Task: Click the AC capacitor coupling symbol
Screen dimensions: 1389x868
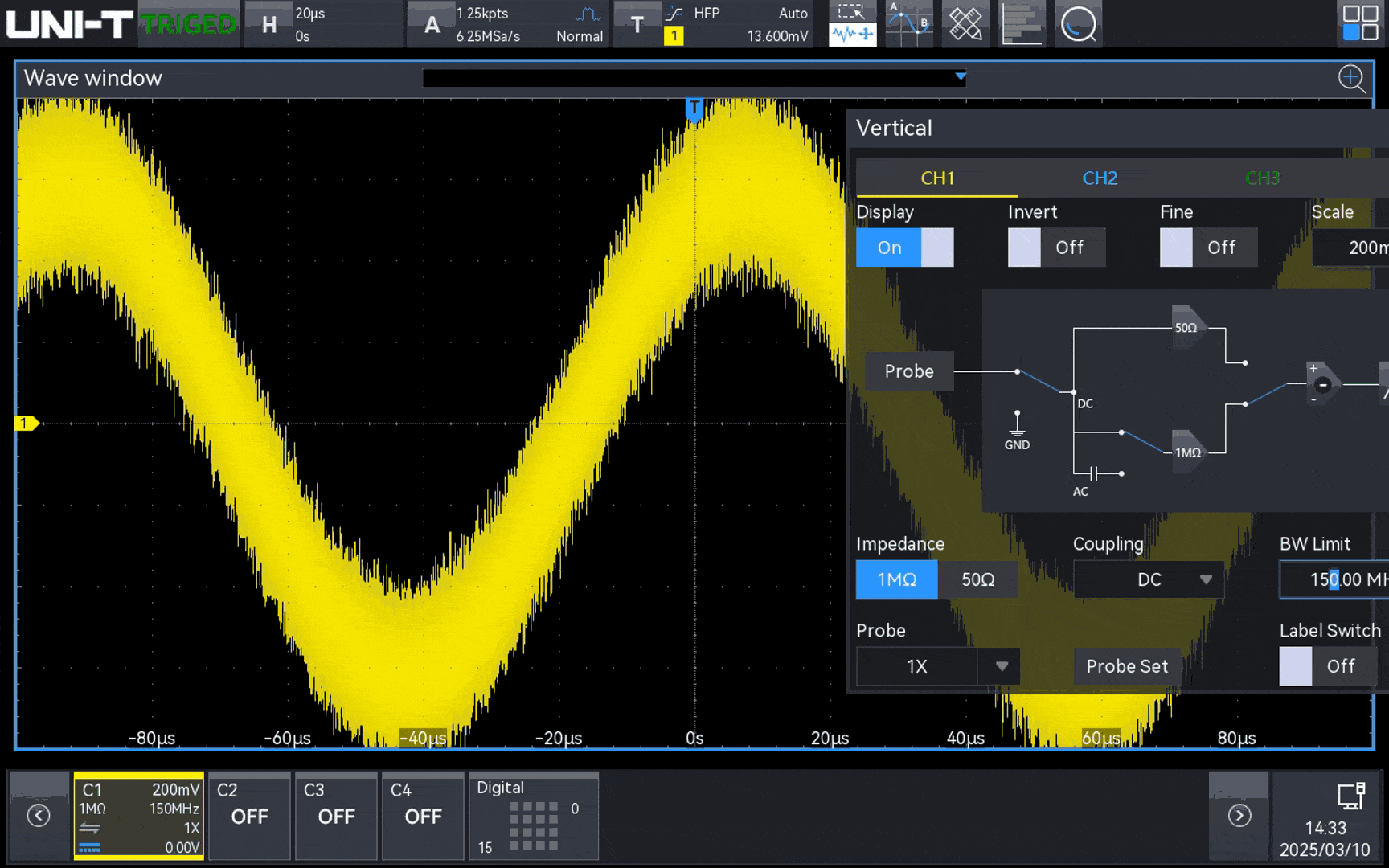Action: tap(1095, 473)
